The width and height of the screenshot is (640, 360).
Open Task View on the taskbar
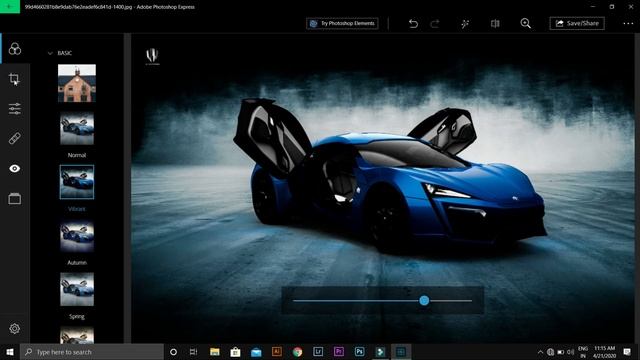tap(193, 352)
